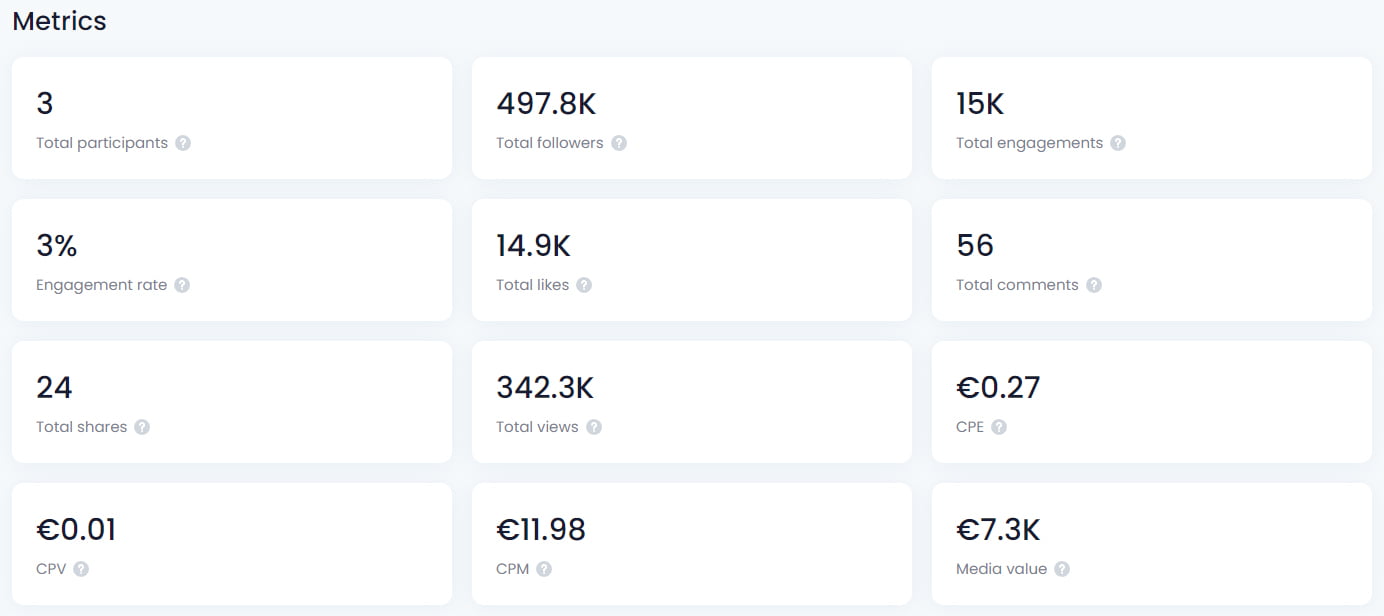Click help icon beside Total likes
The width and height of the screenshot is (1384, 616).
pos(584,285)
